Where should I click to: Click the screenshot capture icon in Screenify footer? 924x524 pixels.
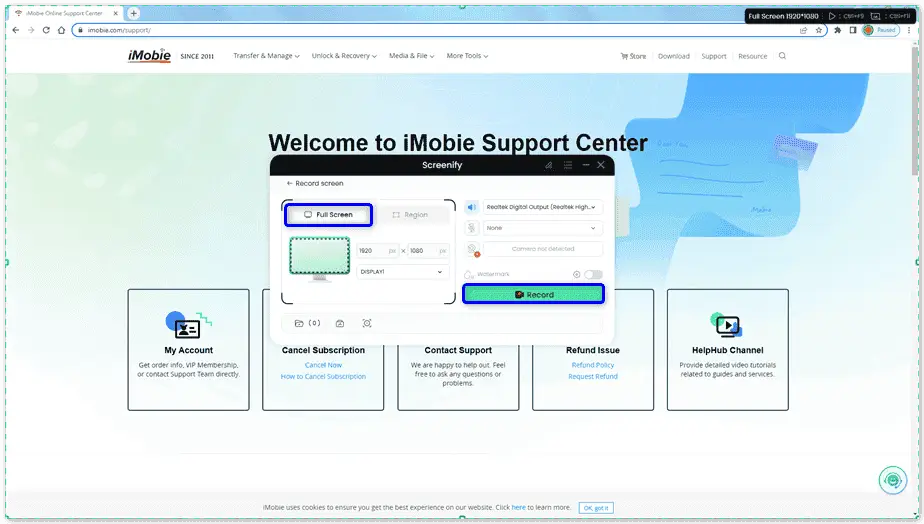pyautogui.click(x=367, y=323)
